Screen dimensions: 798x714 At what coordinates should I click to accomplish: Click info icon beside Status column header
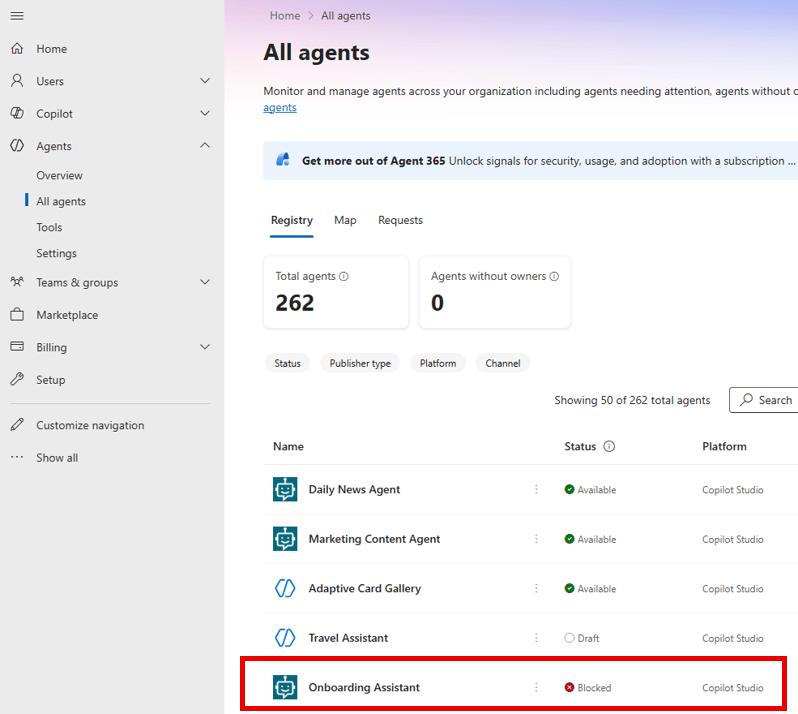(x=609, y=446)
